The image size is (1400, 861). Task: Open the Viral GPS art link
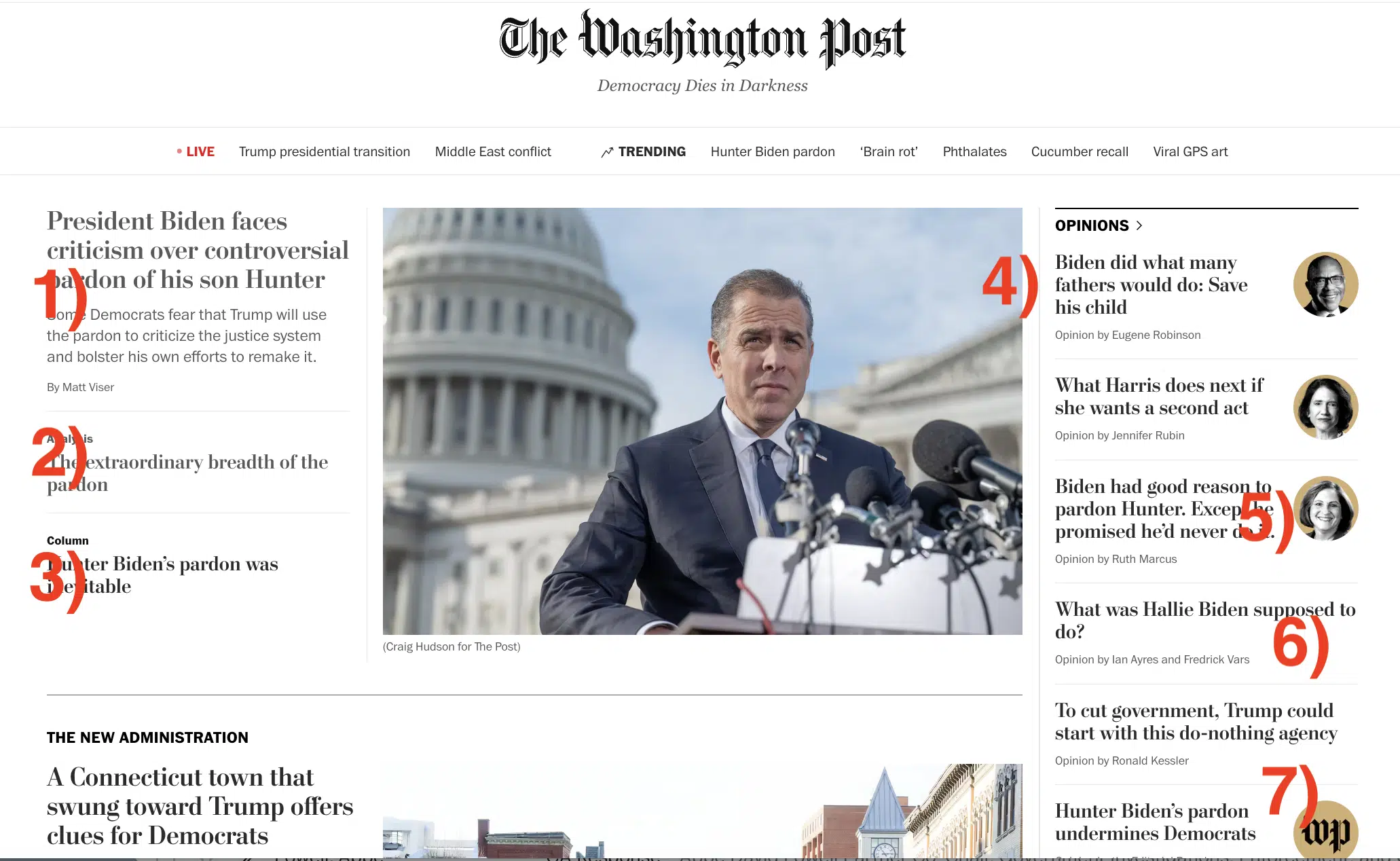pyautogui.click(x=1190, y=151)
